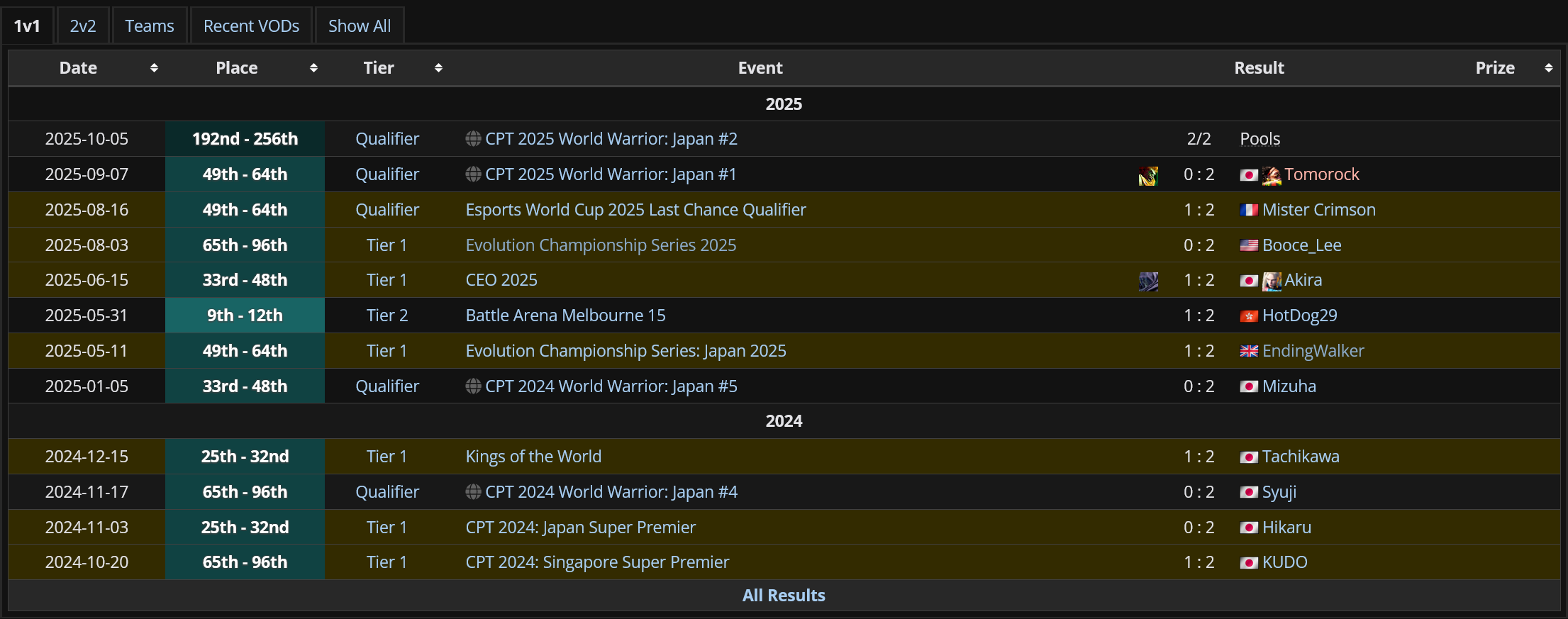Click the France flag beside Mister Crimson
The image size is (1568, 619).
tap(1249, 210)
